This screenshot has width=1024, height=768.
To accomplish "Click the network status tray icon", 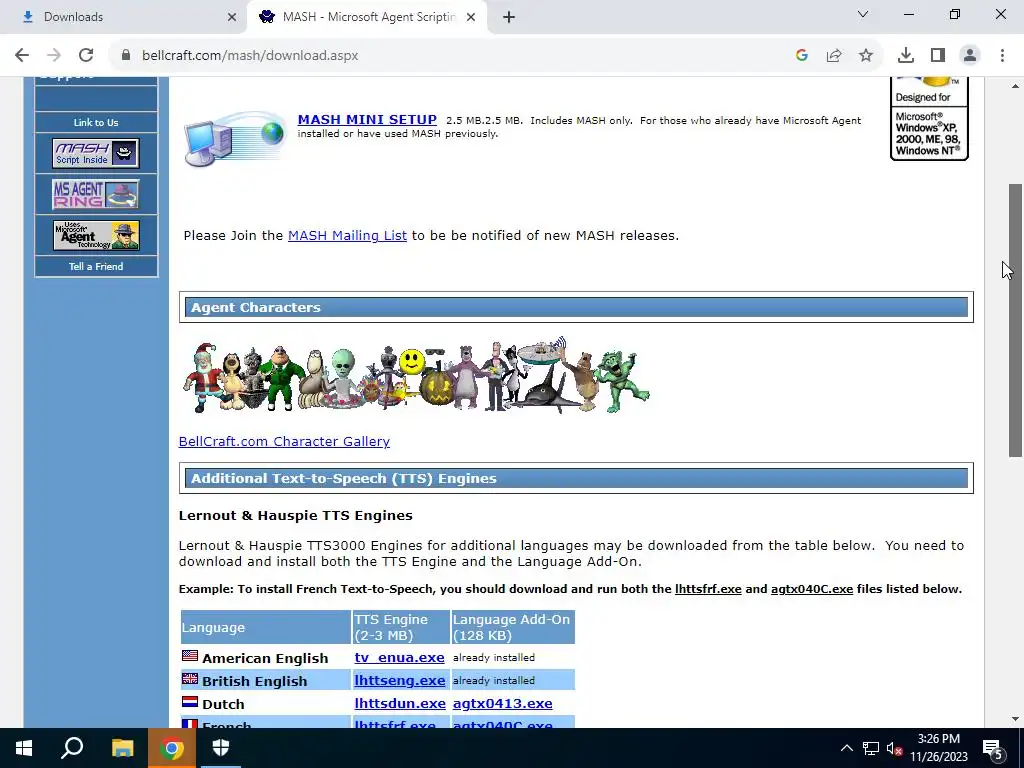I will tap(871, 748).
